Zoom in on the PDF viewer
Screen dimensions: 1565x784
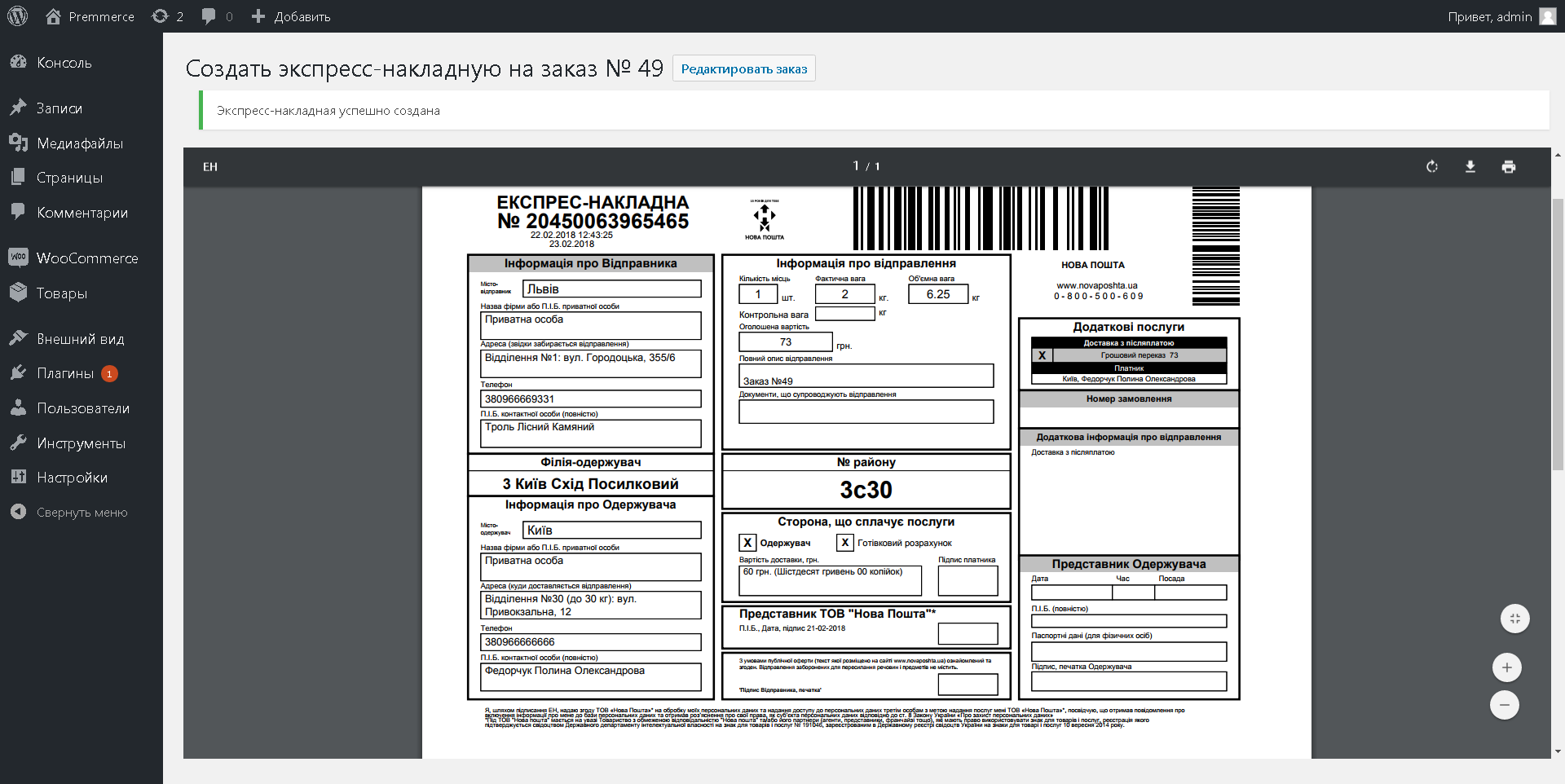[1507, 667]
